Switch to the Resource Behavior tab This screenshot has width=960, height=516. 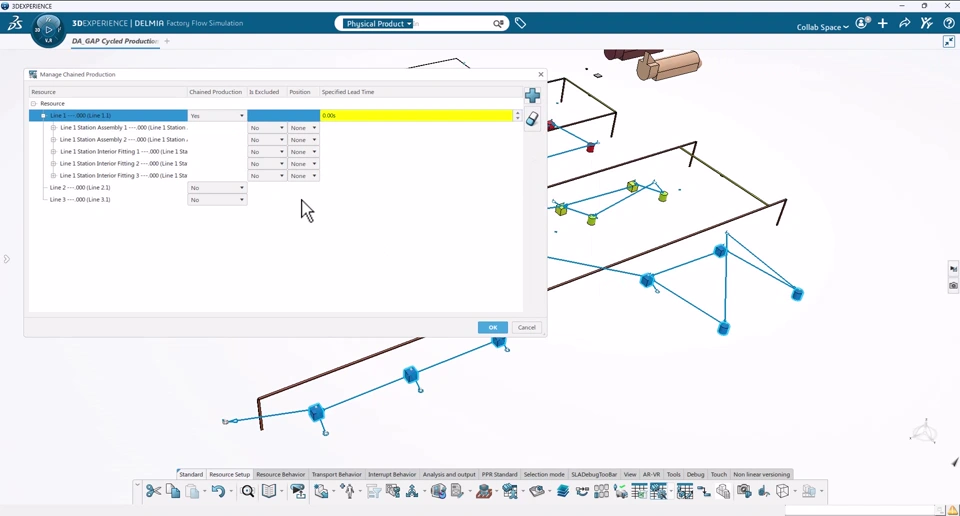click(x=280, y=474)
